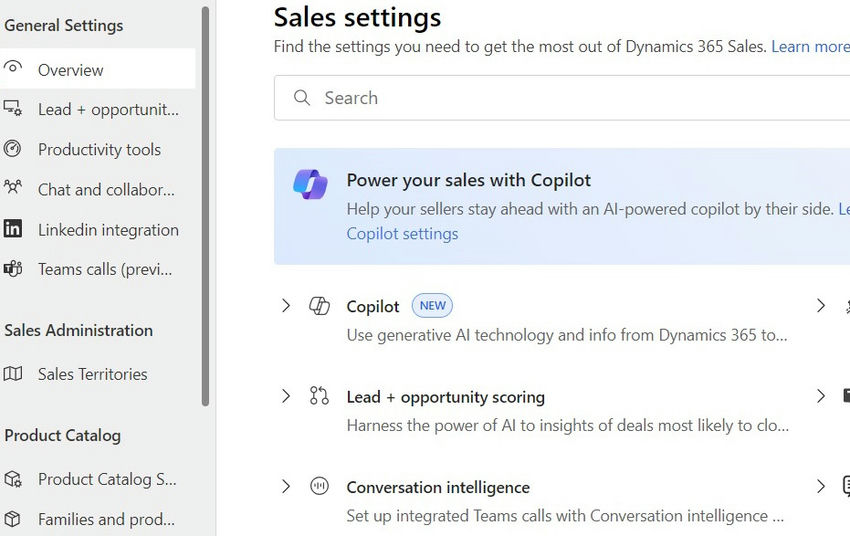The image size is (850, 536).
Task: Click the Sales Administration group heading
Action: (x=79, y=330)
